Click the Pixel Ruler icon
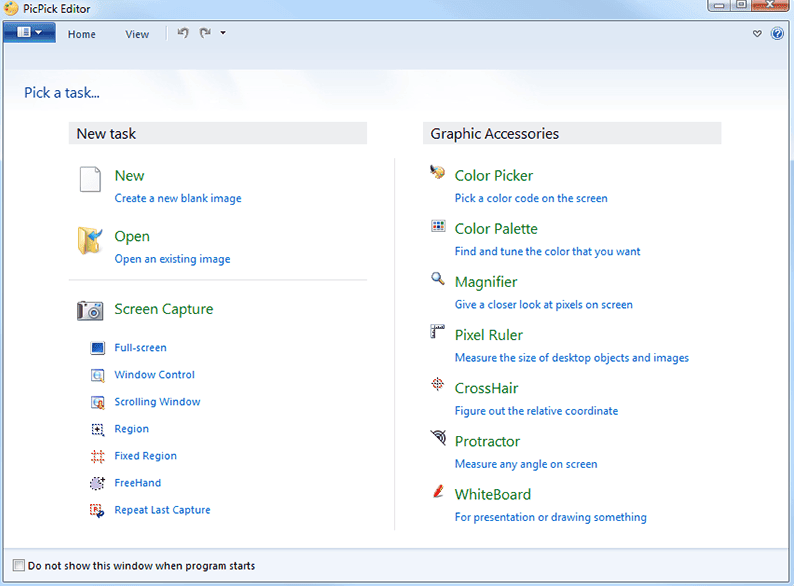794x586 pixels. click(438, 331)
